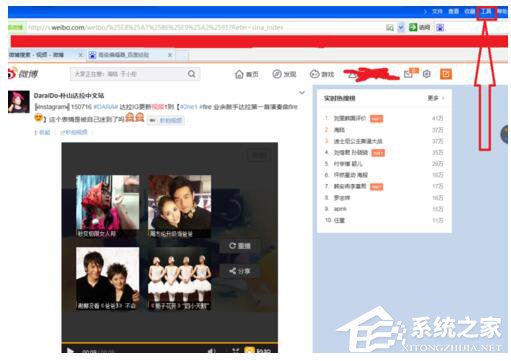
Task: Open the 收藏 (Favorites) browser menu
Action: pyautogui.click(x=470, y=12)
